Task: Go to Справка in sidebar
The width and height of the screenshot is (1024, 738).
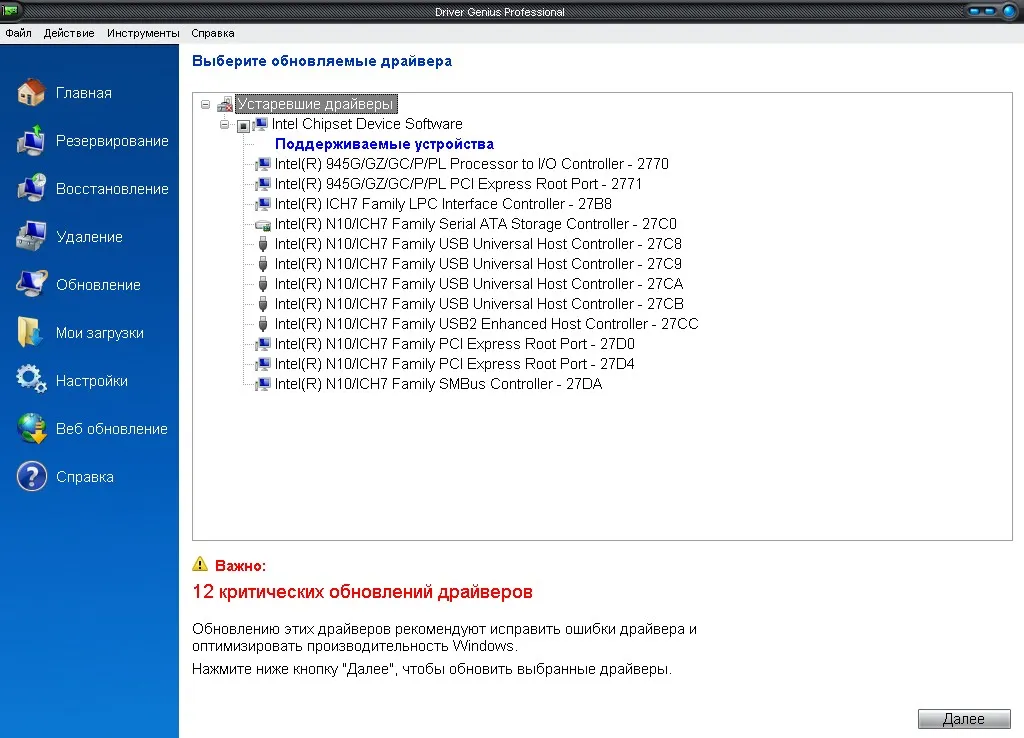Action: [x=85, y=477]
